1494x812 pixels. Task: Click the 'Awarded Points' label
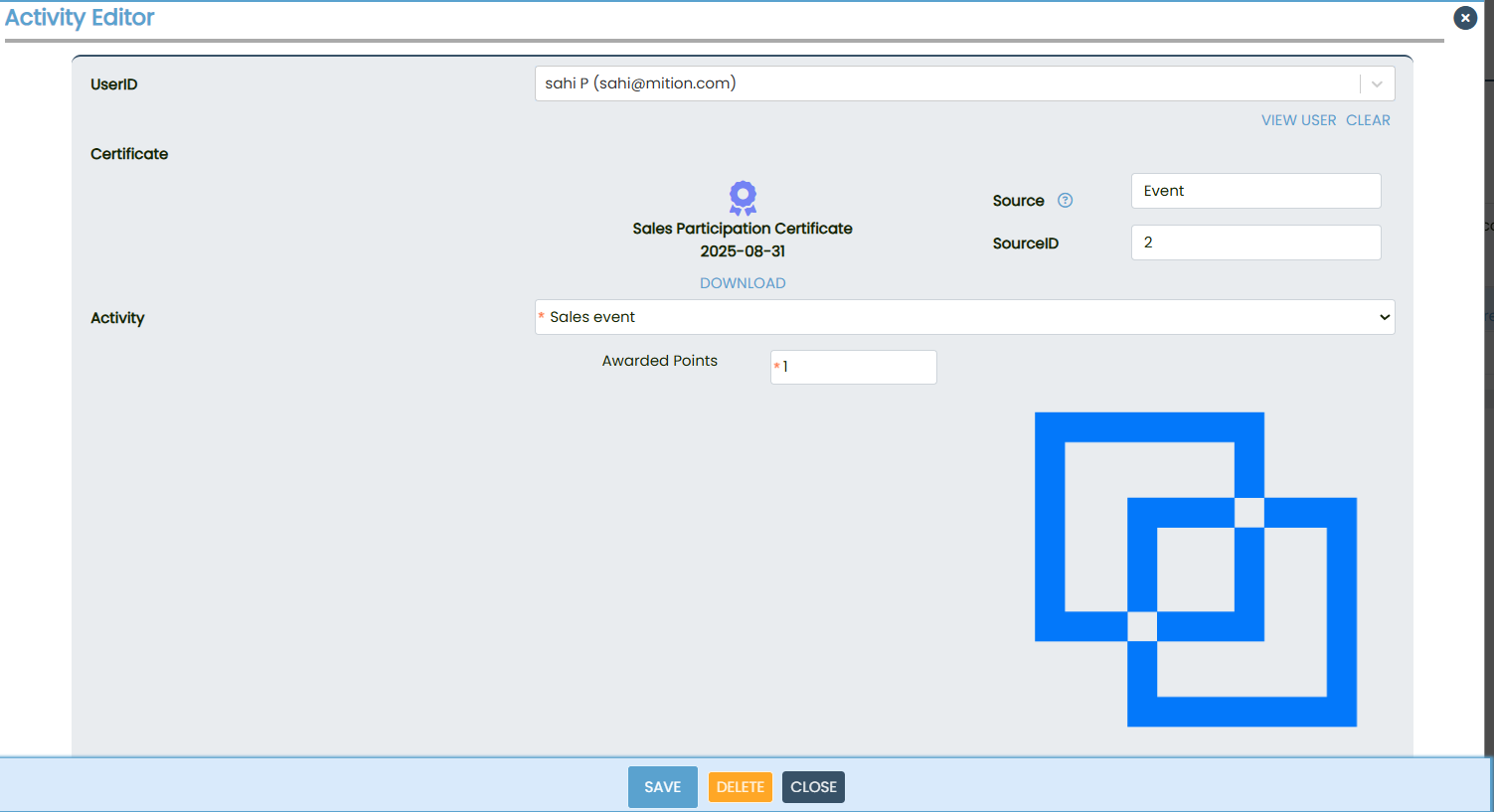tap(659, 361)
